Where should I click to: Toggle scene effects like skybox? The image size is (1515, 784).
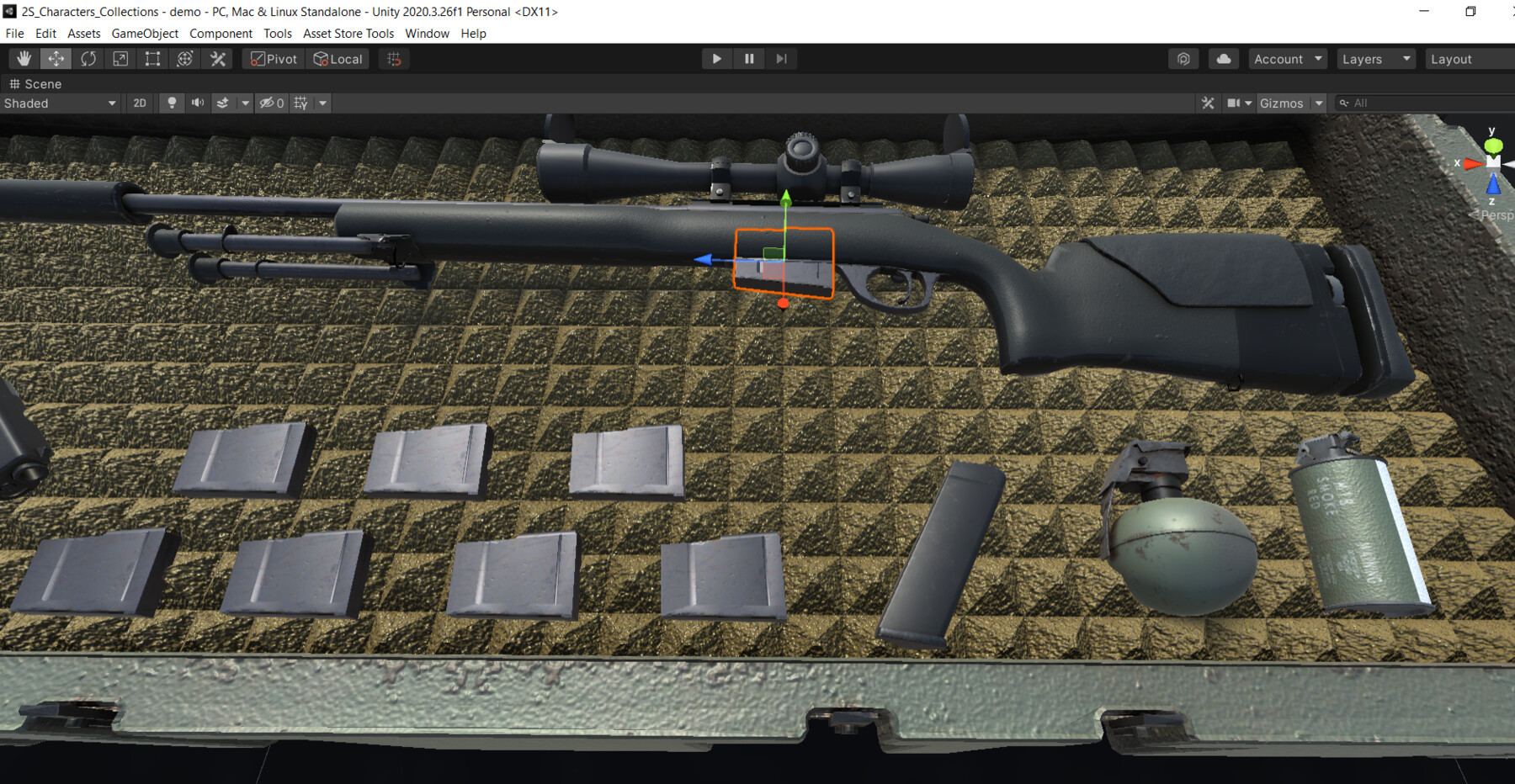(x=223, y=103)
